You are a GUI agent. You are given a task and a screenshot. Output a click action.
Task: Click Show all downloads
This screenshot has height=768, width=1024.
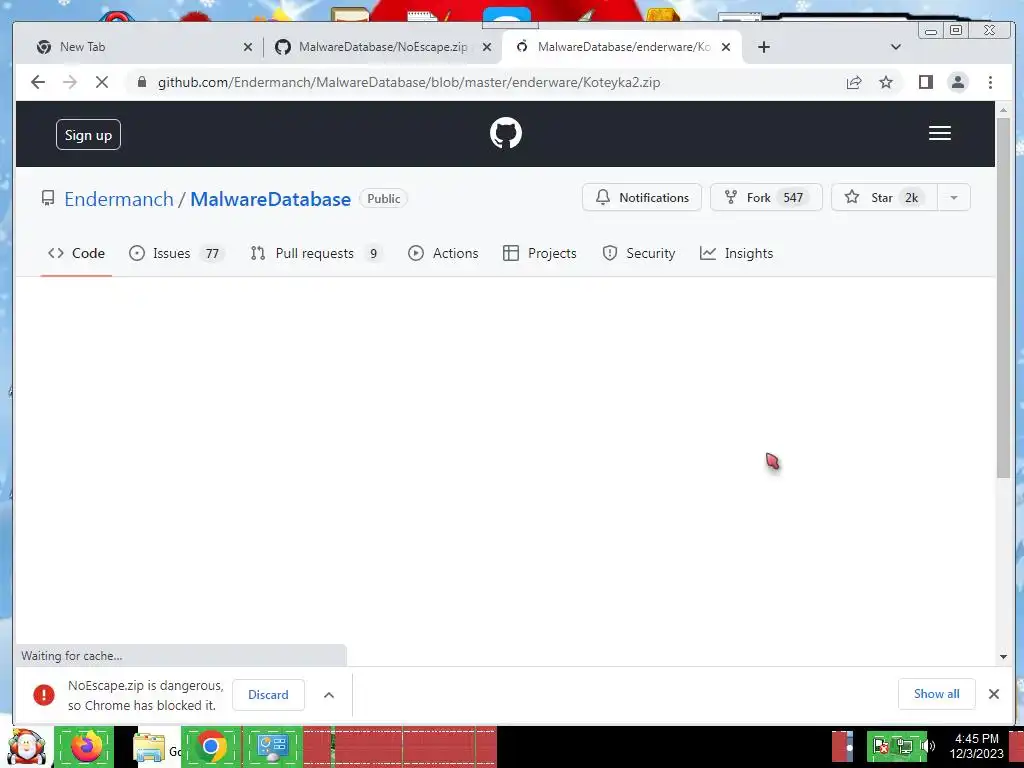tap(936, 694)
